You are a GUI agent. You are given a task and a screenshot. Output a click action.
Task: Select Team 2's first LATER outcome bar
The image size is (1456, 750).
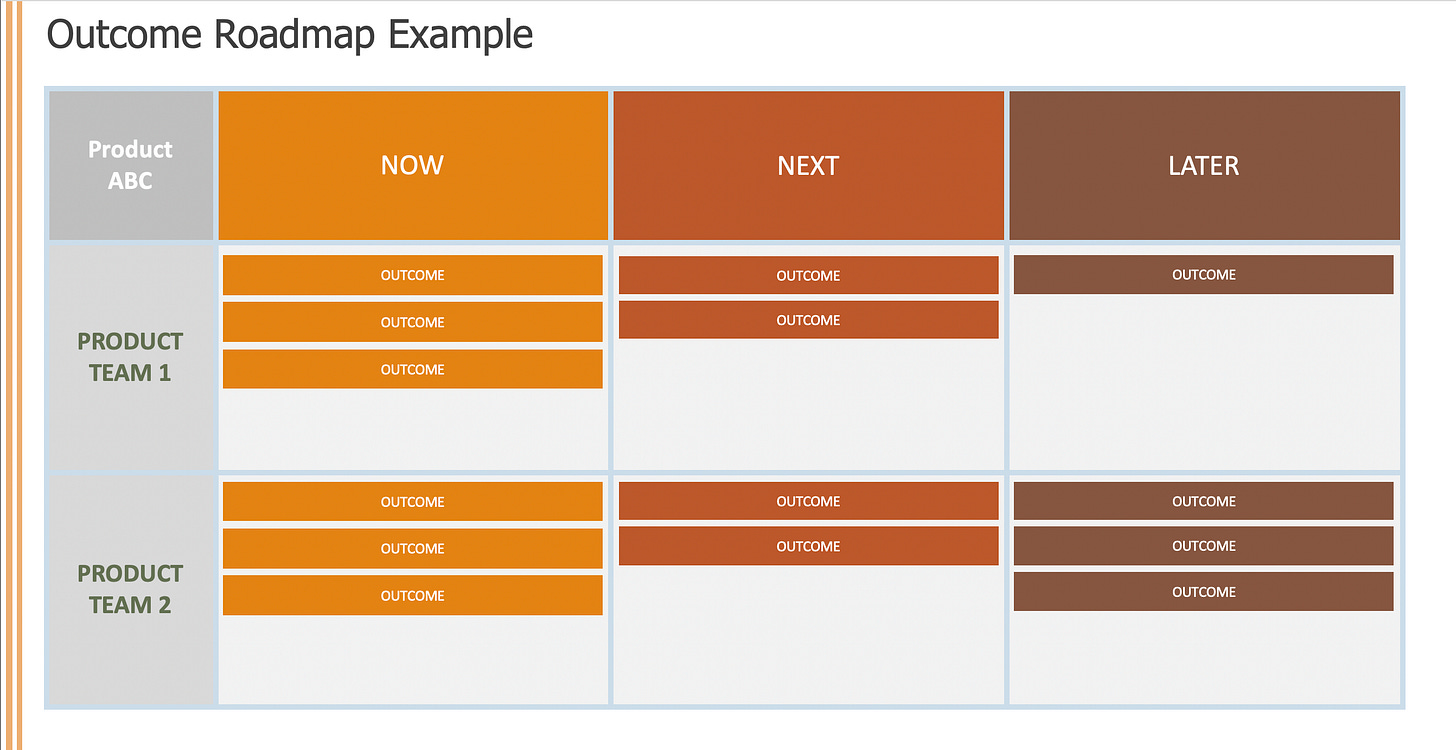click(1204, 501)
